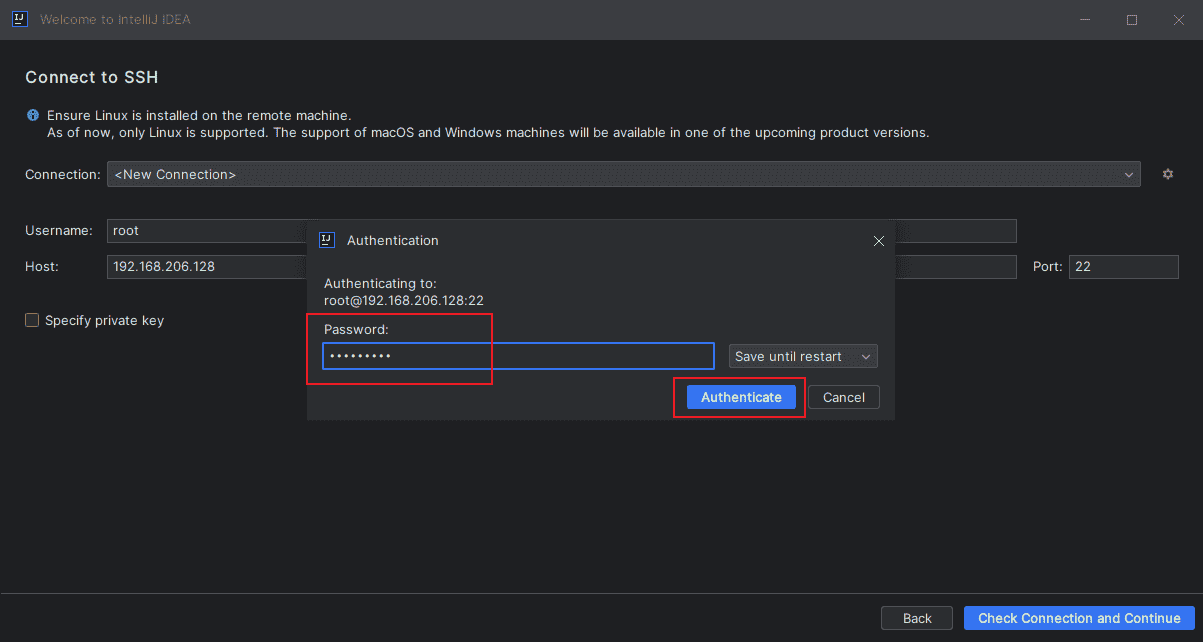Click the Back button

916,617
